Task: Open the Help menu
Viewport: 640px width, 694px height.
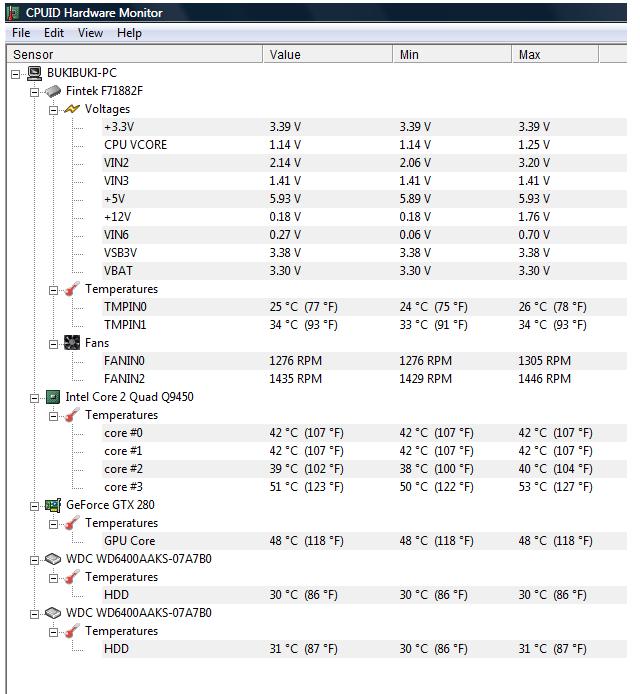Action: (x=129, y=33)
